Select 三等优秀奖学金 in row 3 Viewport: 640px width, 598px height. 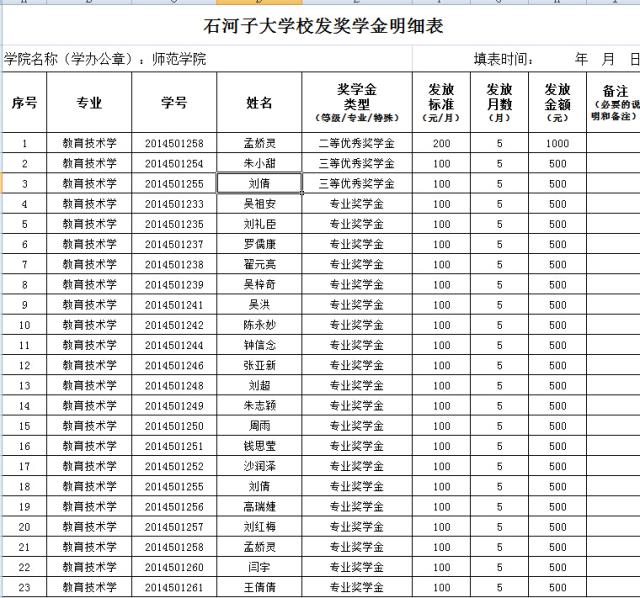pos(357,183)
